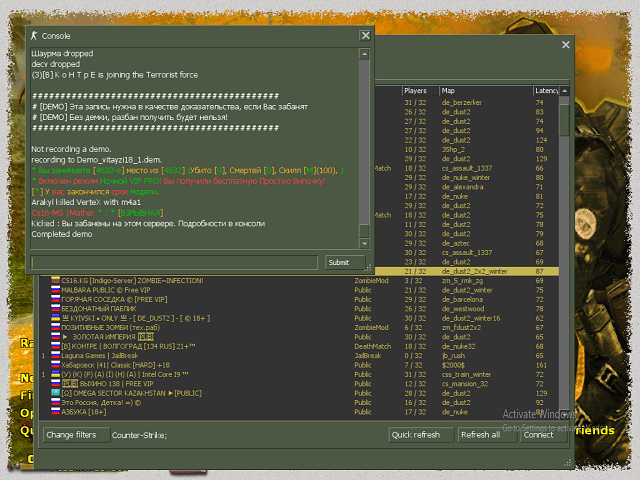Connect to the selected server
The width and height of the screenshot is (640, 480).
(x=544, y=435)
